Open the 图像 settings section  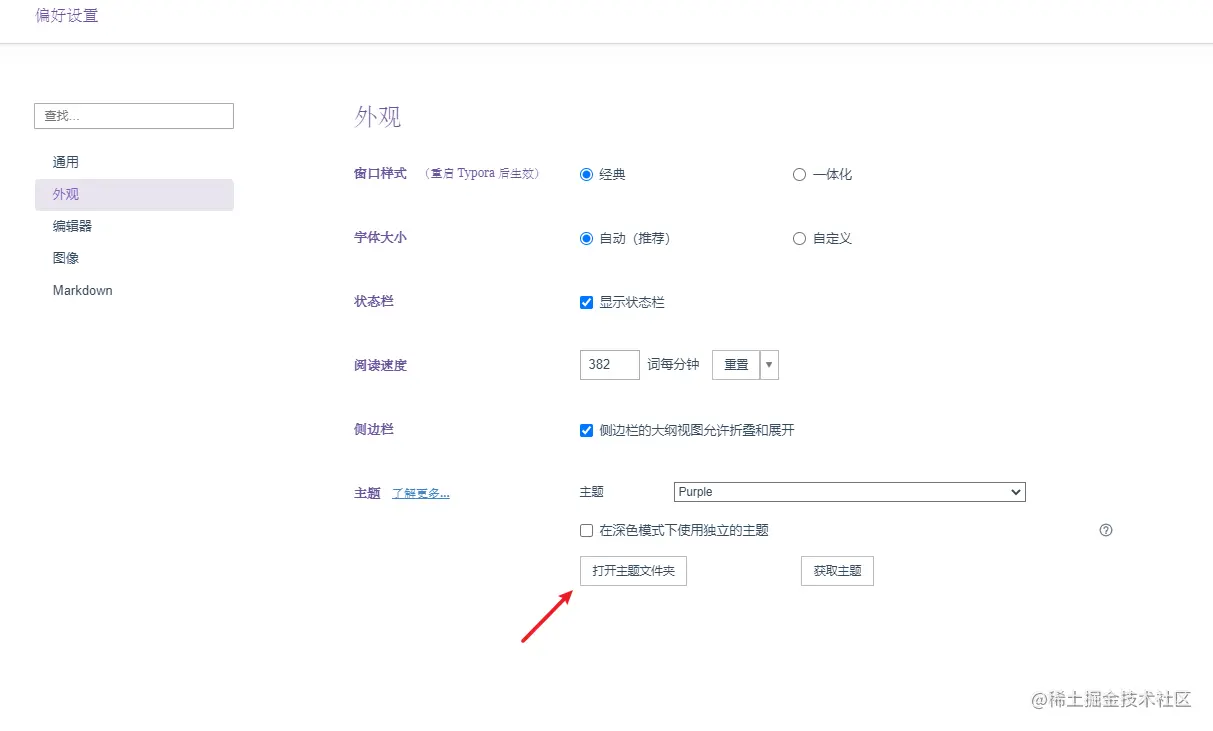[134, 258]
